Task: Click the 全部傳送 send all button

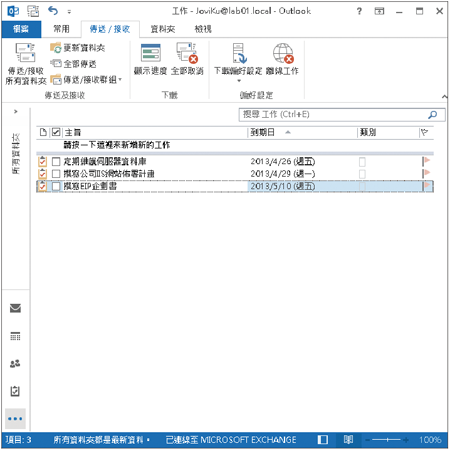Action: tap(73, 64)
